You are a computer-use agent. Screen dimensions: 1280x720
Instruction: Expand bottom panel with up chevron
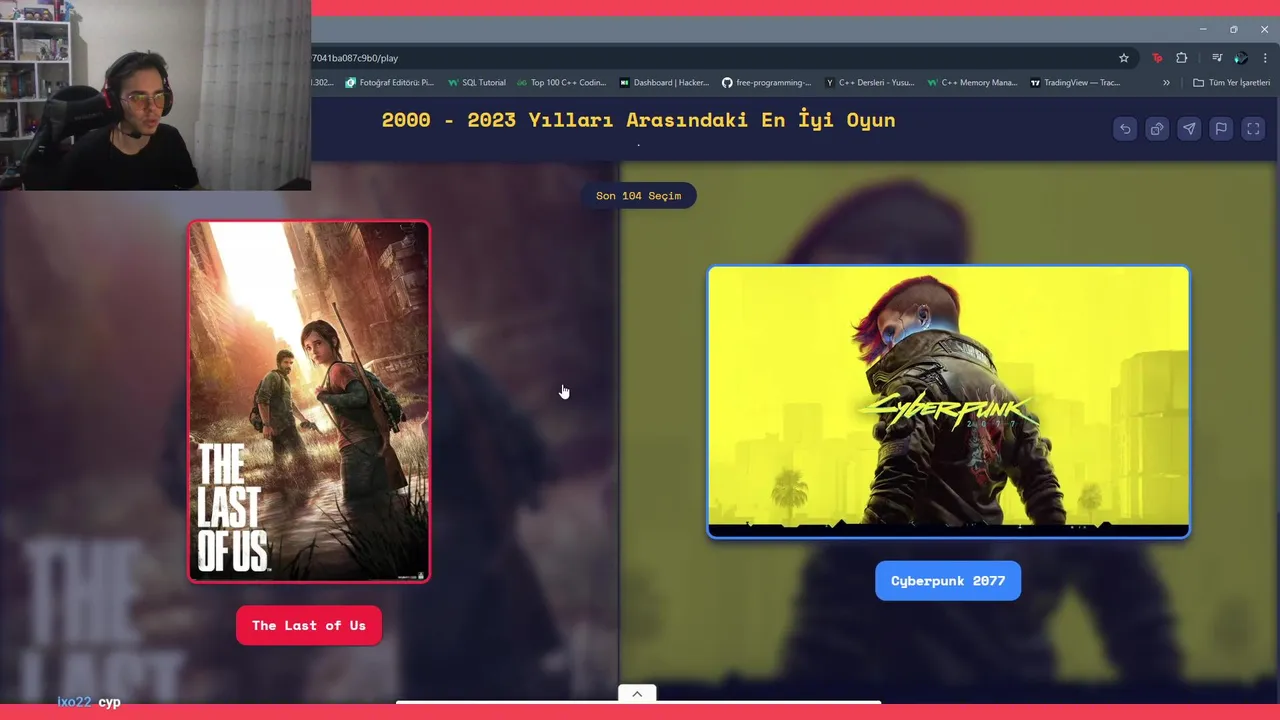(637, 694)
